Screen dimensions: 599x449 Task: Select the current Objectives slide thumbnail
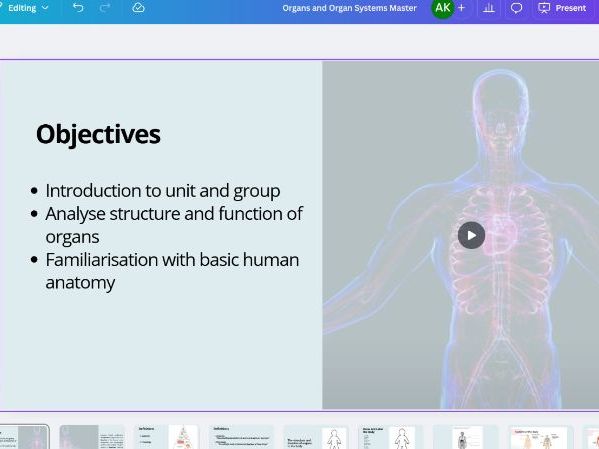[x=24, y=437]
